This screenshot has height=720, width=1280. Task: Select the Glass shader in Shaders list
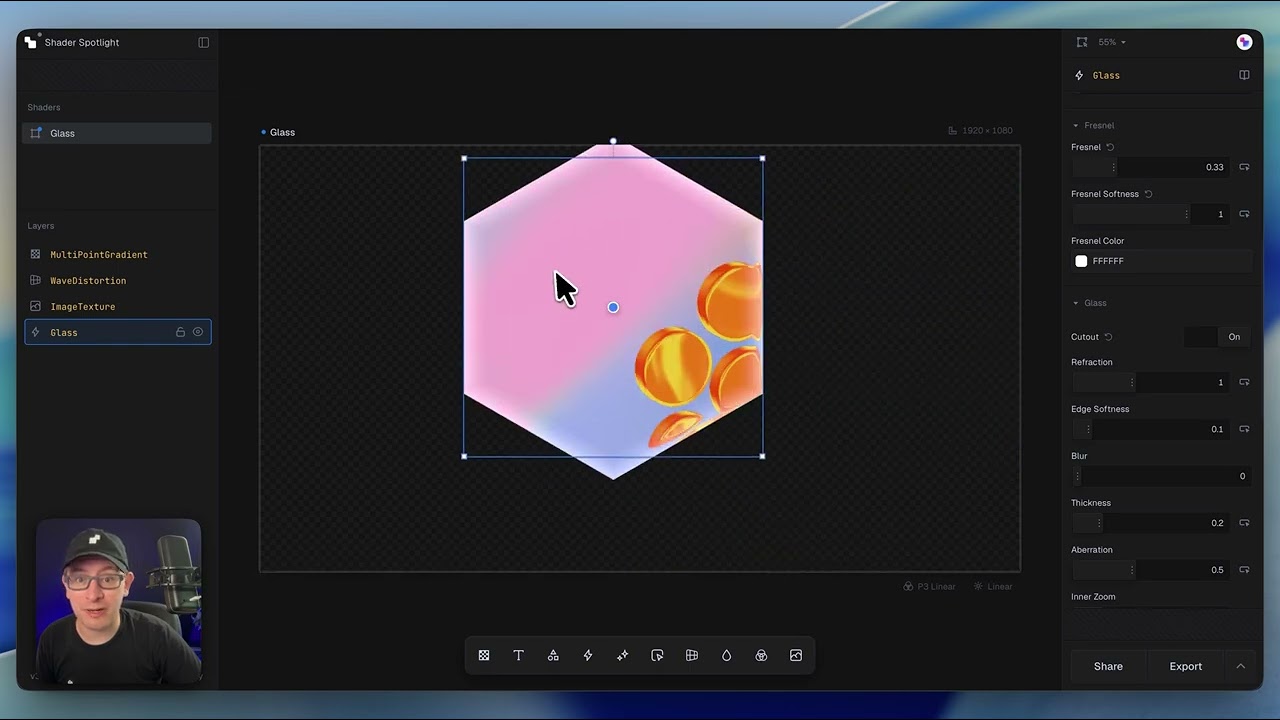[117, 133]
